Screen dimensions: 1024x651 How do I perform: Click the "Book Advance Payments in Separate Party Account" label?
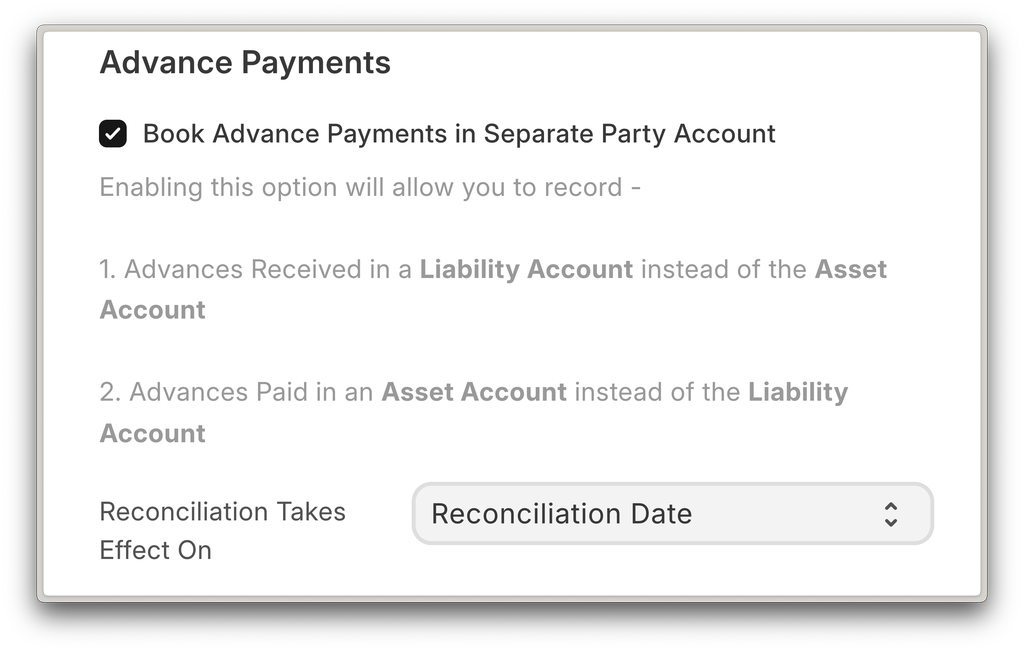(459, 134)
